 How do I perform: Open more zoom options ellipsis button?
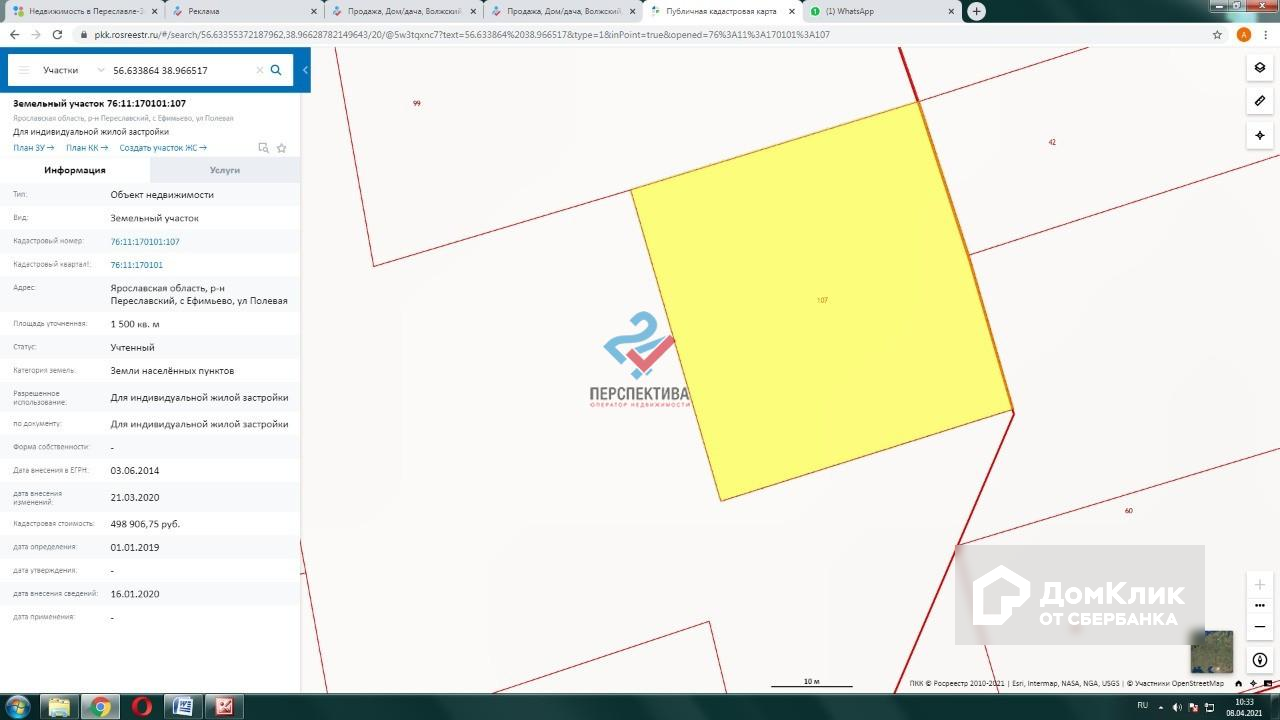[1260, 605]
